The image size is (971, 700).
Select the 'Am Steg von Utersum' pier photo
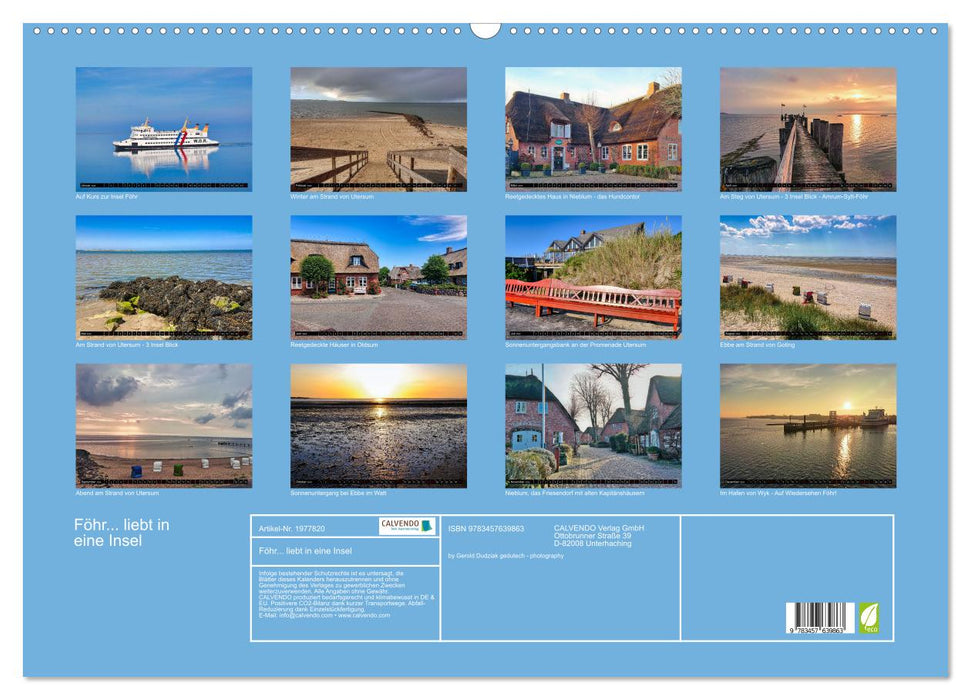coord(808,129)
